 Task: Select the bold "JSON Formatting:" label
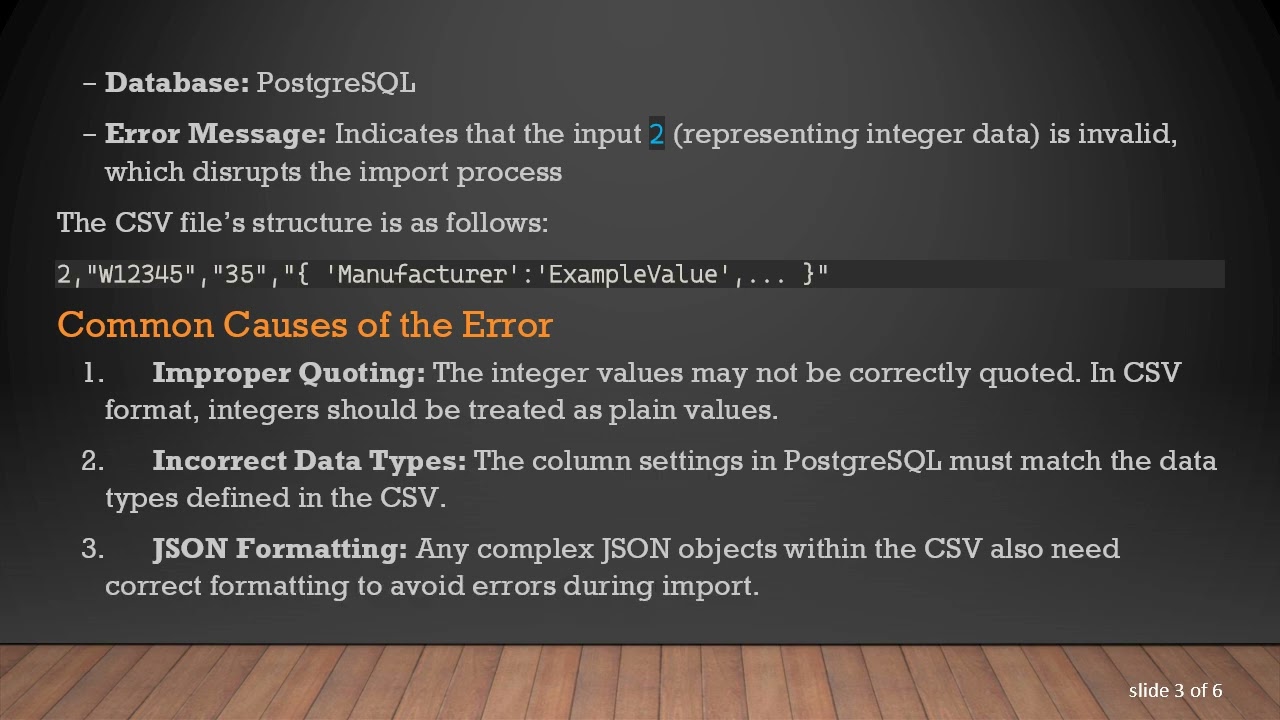(280, 549)
